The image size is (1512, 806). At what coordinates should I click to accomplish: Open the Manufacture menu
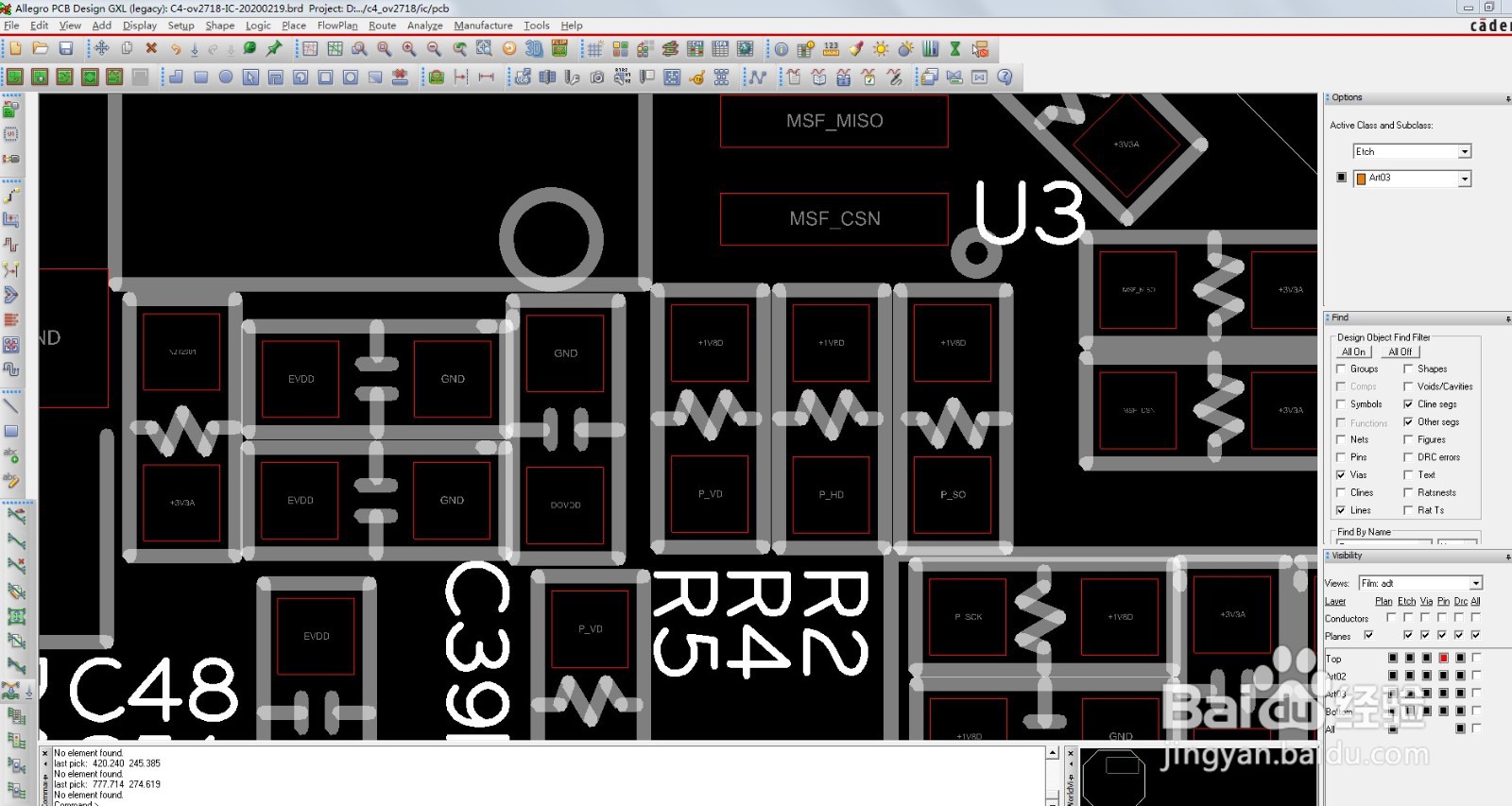pyautogui.click(x=483, y=26)
